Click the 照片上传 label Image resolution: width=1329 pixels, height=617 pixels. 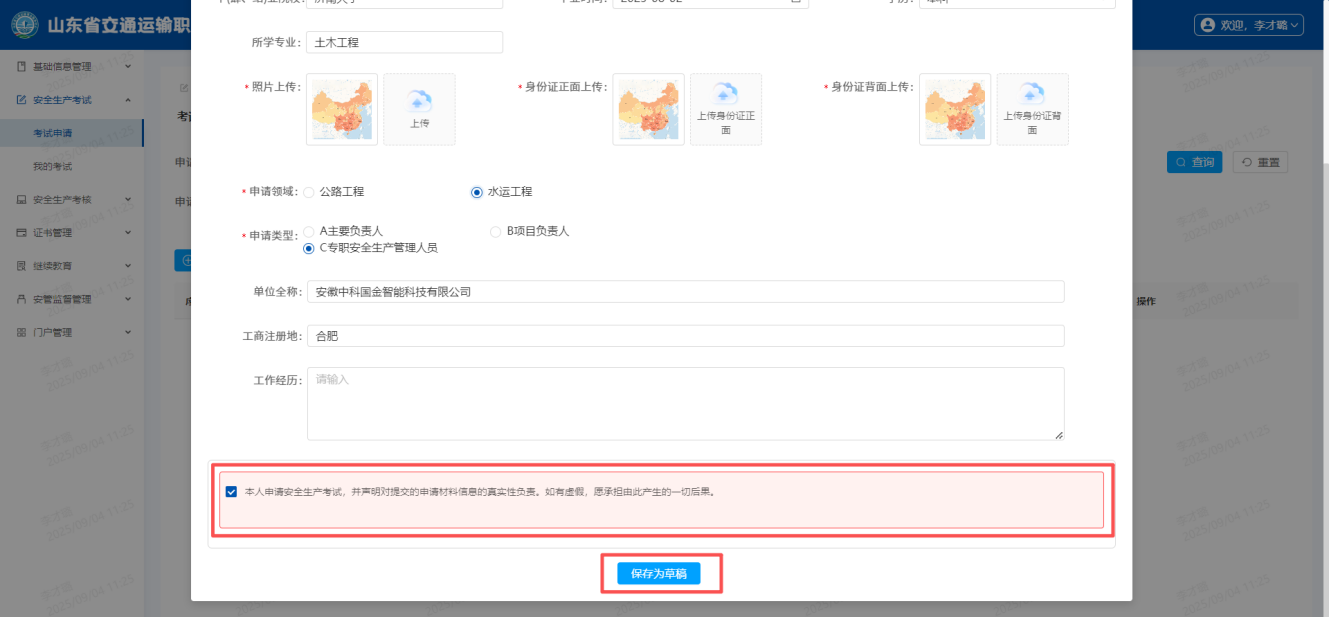pos(276,88)
